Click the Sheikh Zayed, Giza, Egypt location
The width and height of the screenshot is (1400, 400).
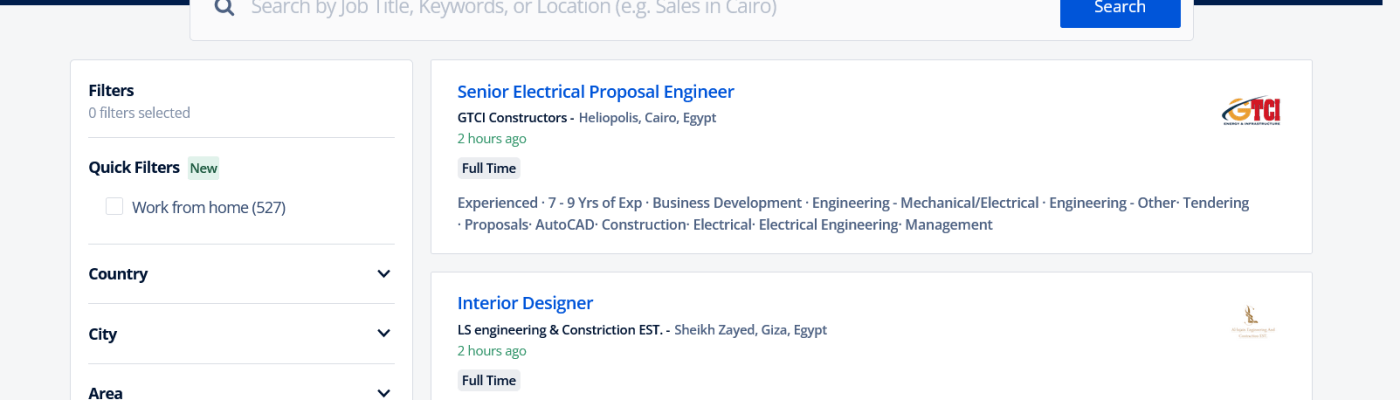coord(750,330)
